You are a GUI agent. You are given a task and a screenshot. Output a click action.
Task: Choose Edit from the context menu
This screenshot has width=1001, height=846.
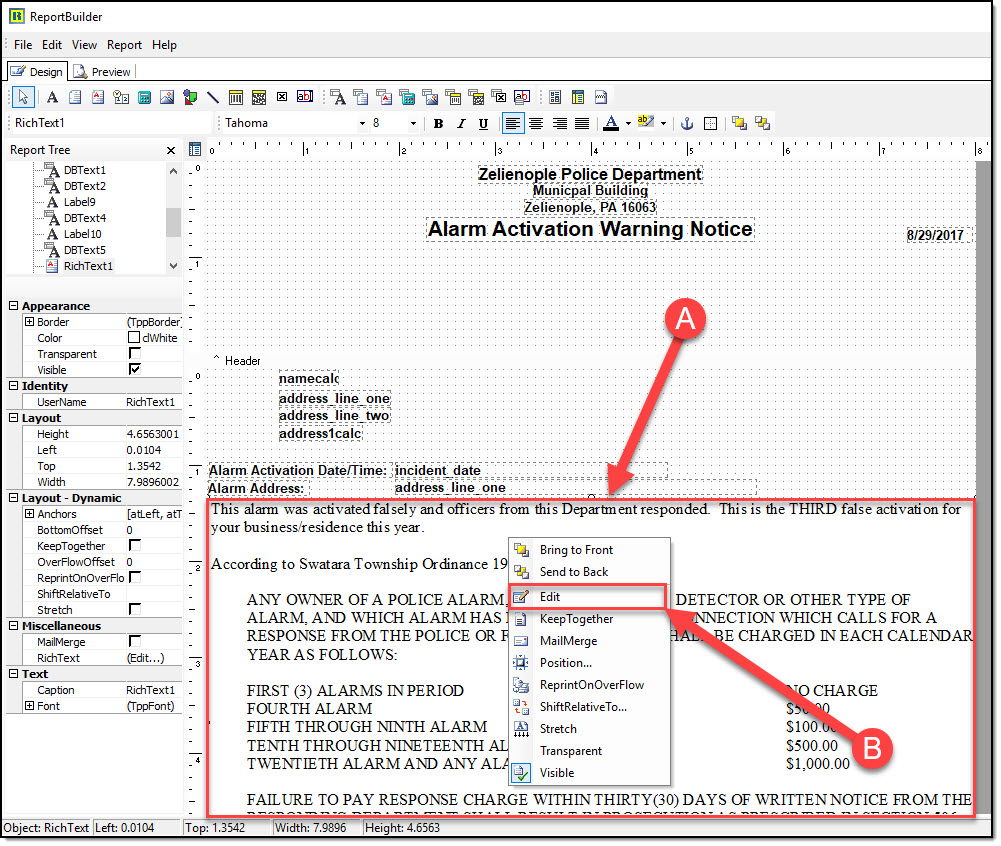(x=550, y=597)
